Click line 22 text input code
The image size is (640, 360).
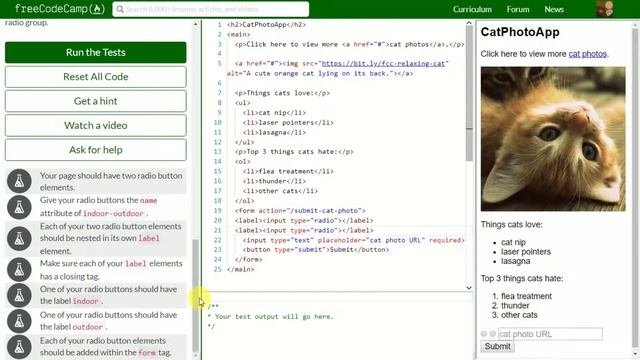click(x=353, y=240)
